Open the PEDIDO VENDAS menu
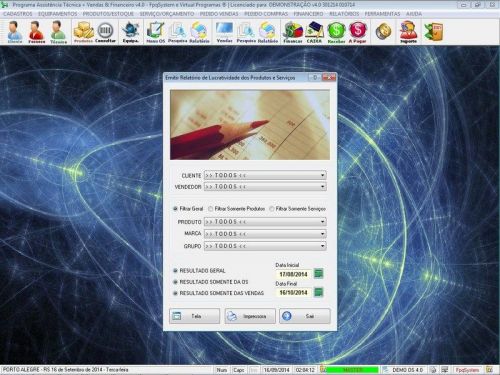Screen dimensions: 500x375 point(219,14)
